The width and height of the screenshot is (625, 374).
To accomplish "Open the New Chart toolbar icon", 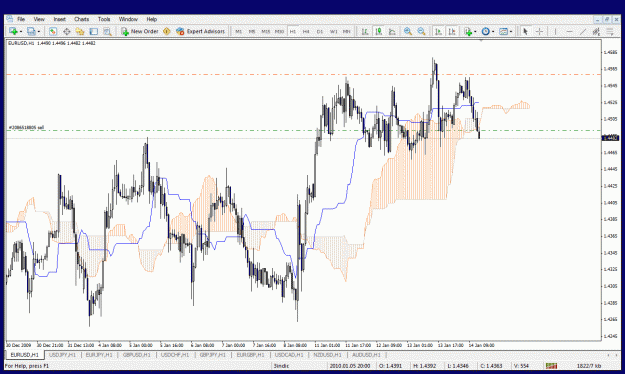I will [x=13, y=31].
